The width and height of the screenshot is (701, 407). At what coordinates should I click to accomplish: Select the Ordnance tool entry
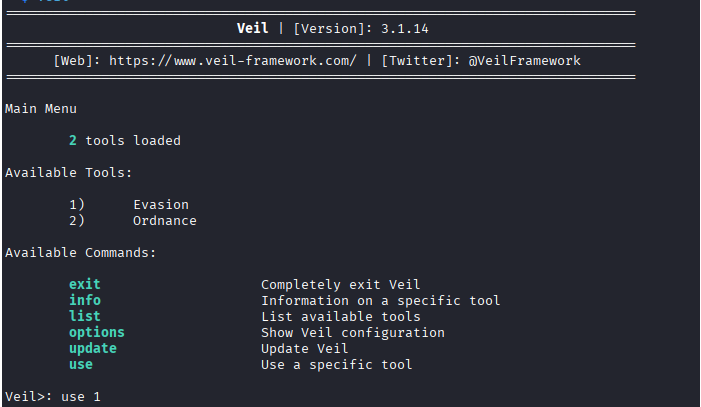pyautogui.click(x=164, y=220)
